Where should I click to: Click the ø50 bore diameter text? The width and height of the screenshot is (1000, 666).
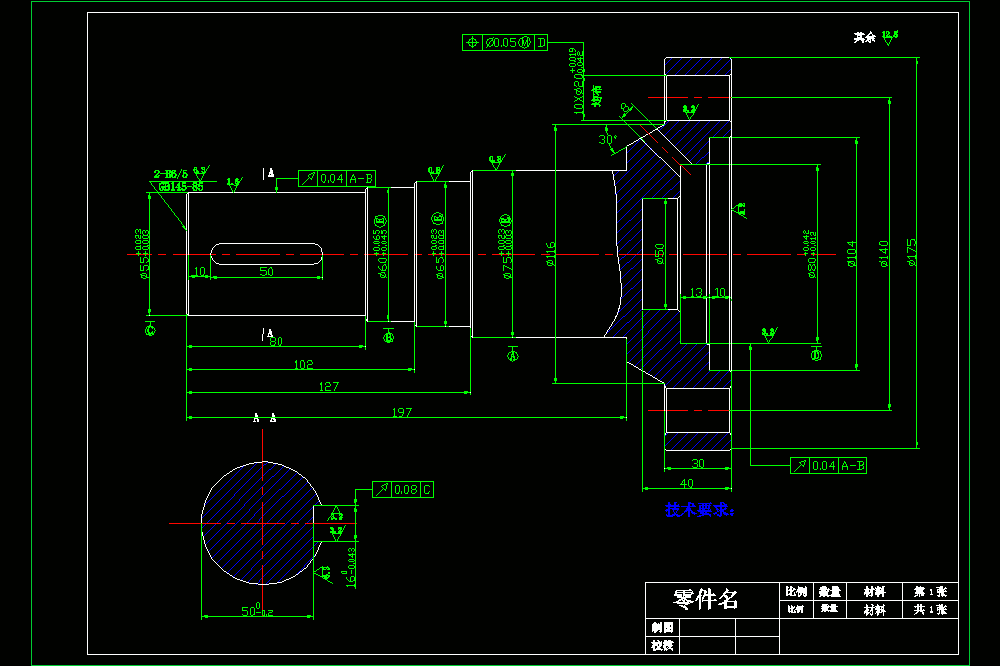coord(659,254)
